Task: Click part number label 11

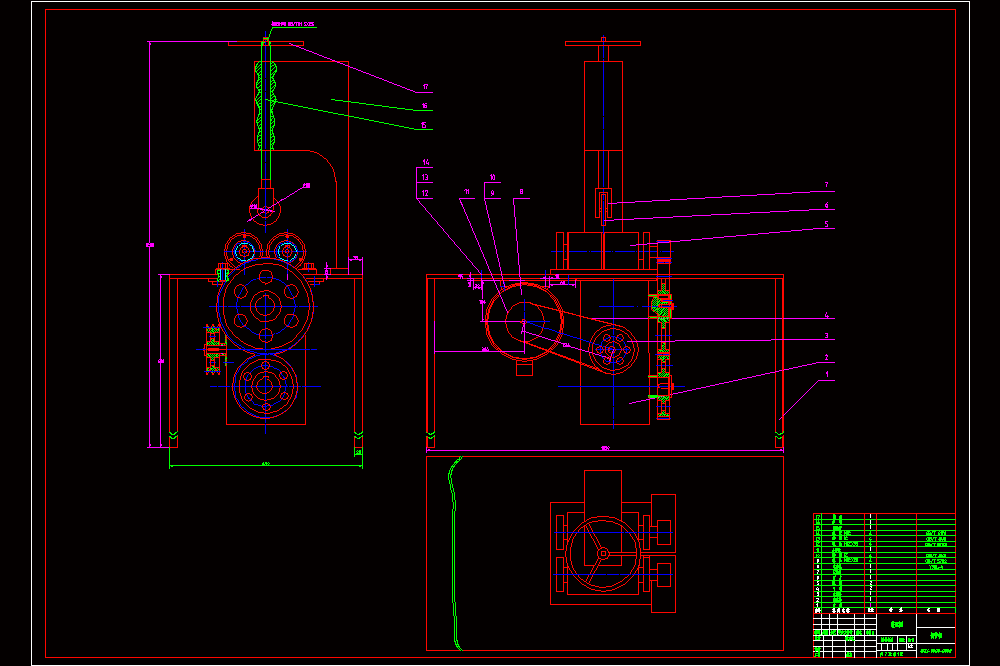Action: [x=467, y=191]
